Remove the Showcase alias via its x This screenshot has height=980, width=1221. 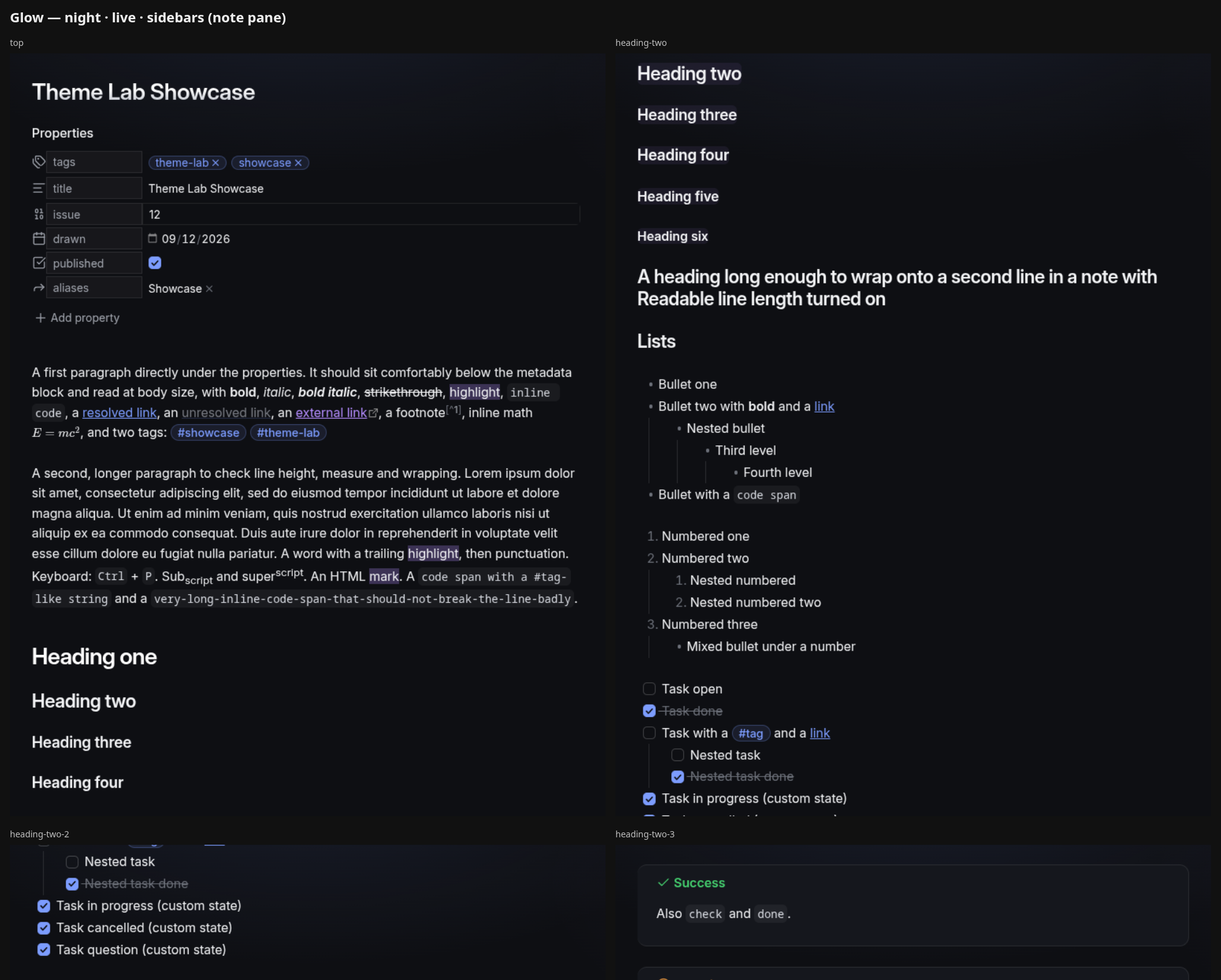pos(209,288)
